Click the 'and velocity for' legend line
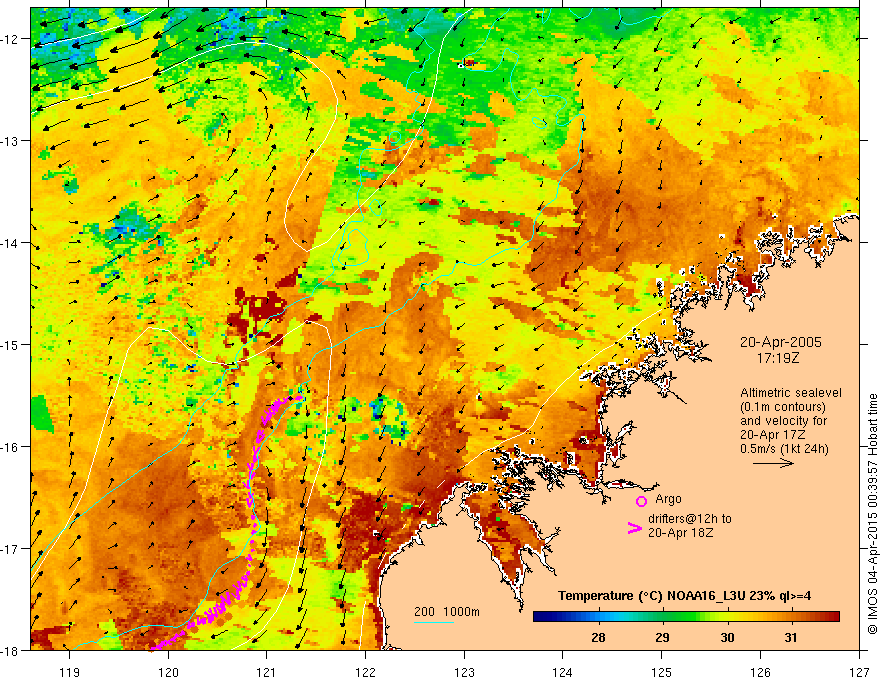 pyautogui.click(x=783, y=421)
